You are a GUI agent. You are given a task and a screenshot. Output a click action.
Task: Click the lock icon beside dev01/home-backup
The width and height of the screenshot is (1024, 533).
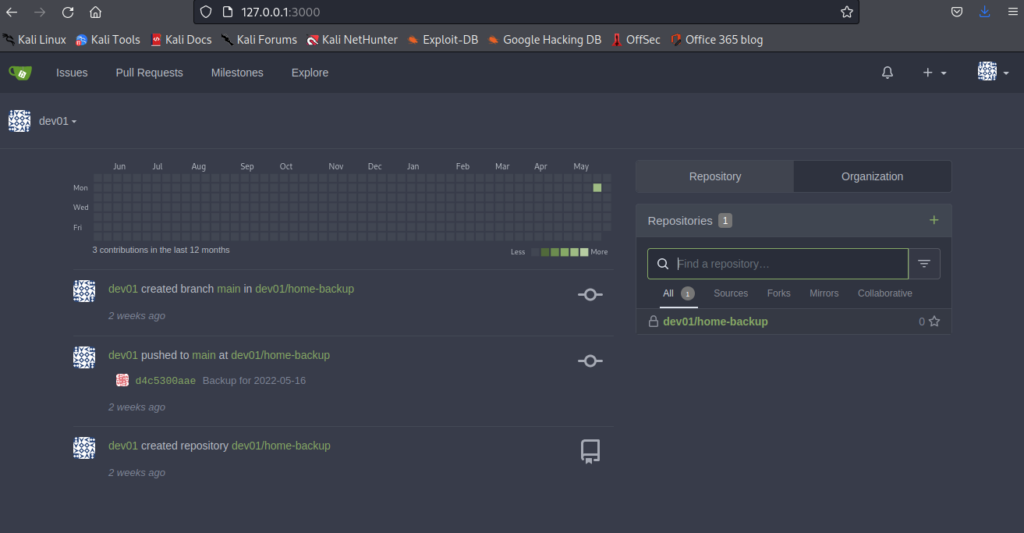(x=653, y=321)
